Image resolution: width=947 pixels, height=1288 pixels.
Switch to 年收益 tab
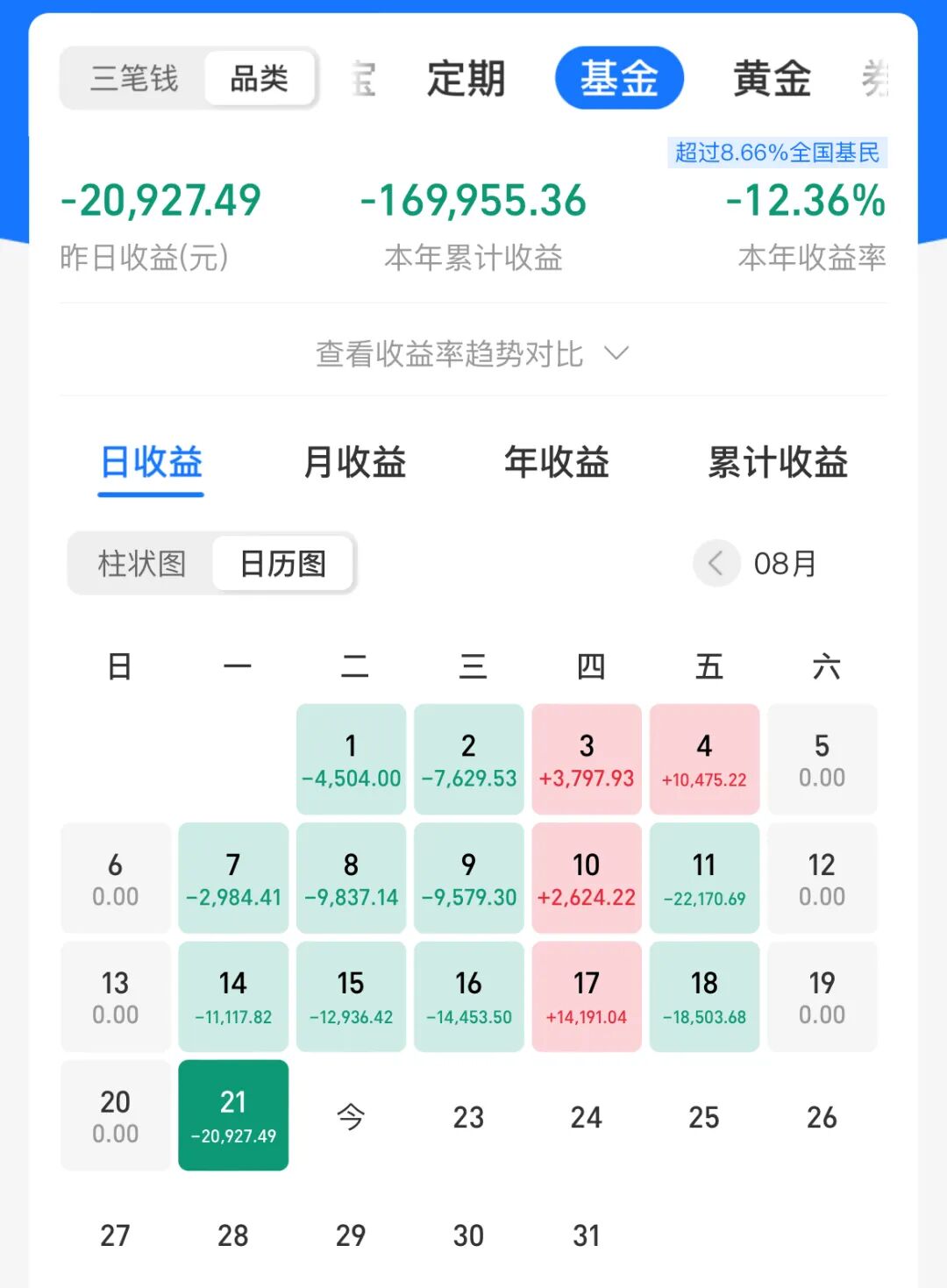click(x=557, y=462)
